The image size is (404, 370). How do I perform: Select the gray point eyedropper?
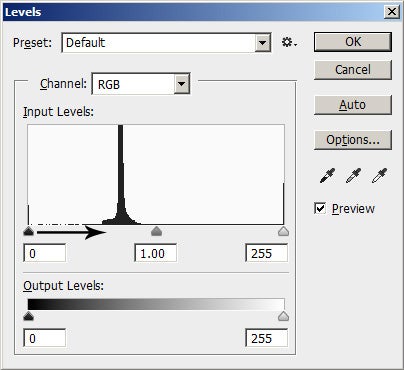[353, 176]
